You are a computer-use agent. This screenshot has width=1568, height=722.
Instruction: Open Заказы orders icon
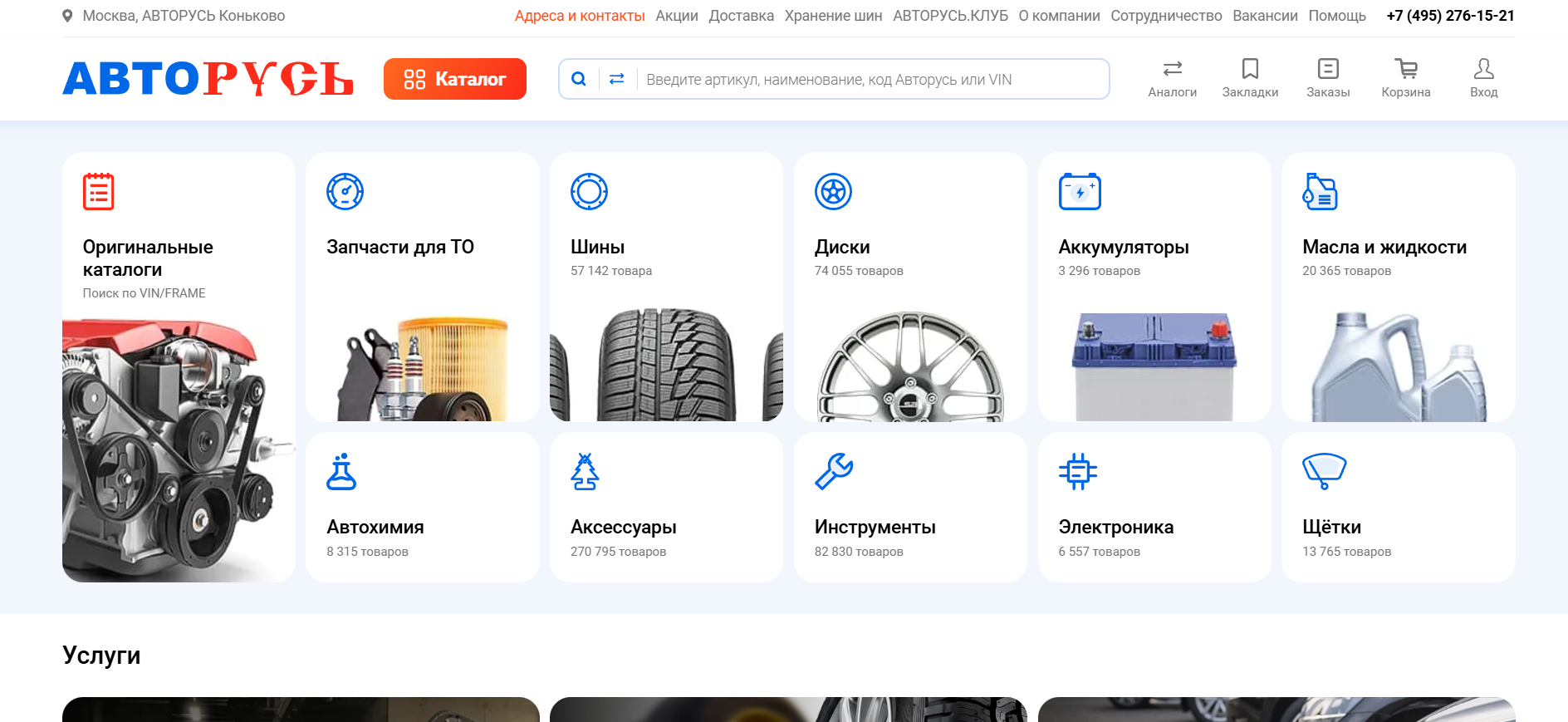tap(1328, 68)
